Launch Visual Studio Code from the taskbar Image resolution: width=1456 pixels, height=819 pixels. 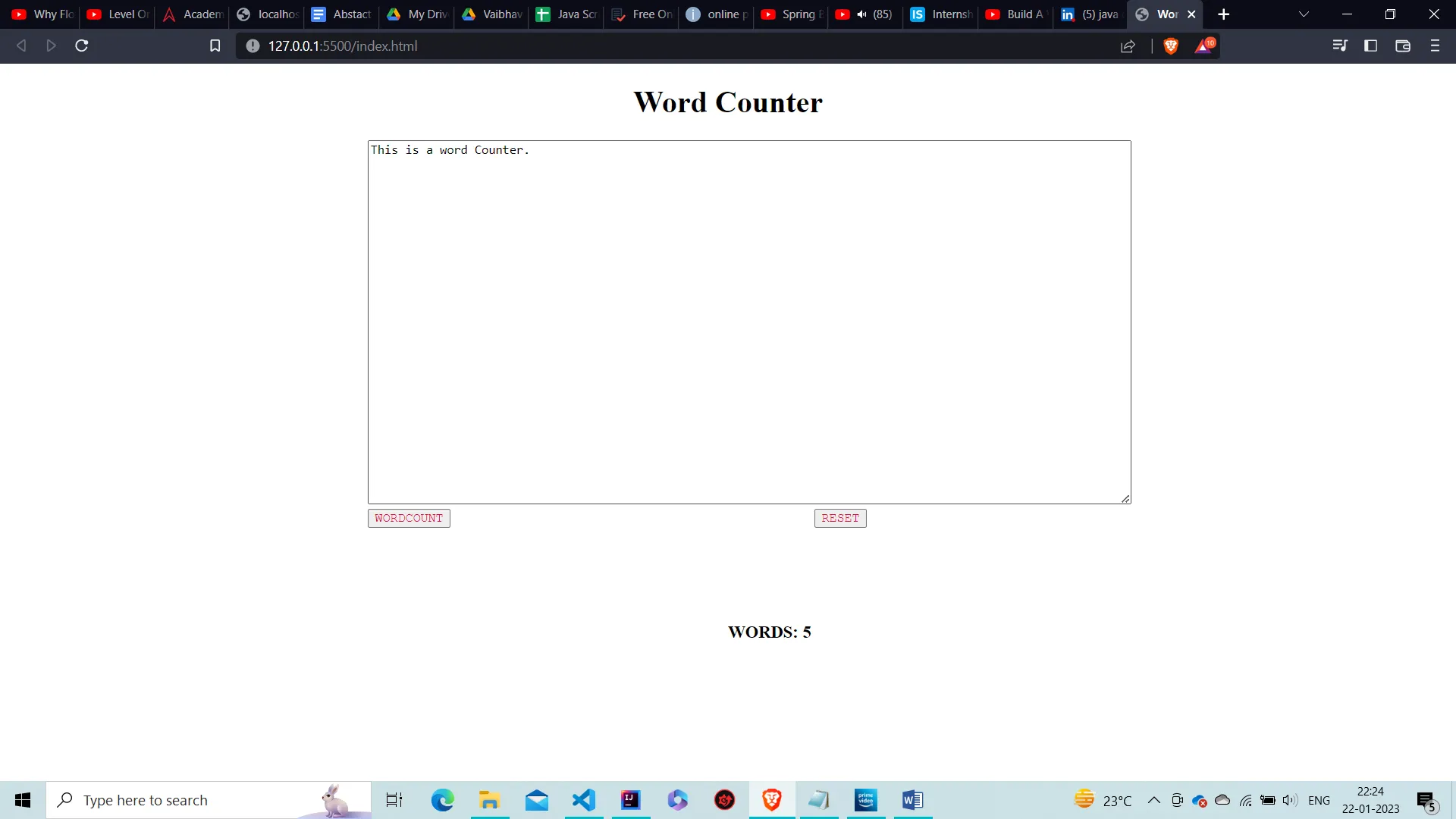[583, 799]
